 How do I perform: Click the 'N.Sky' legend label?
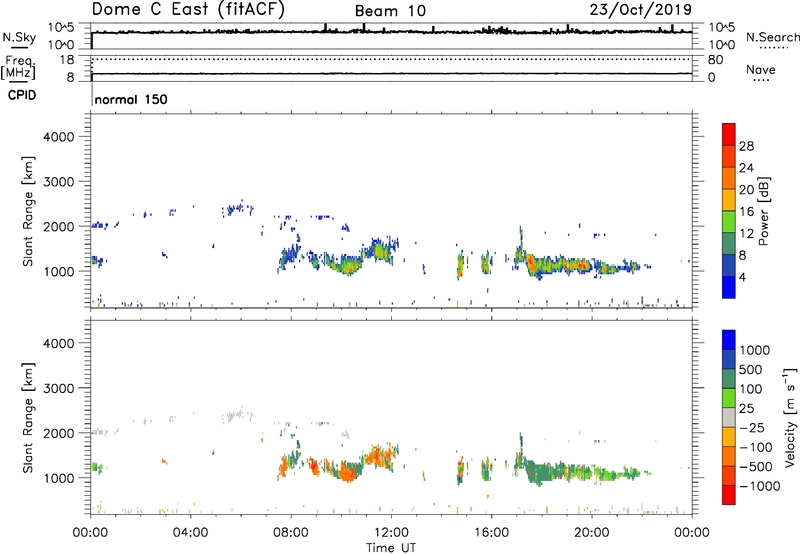[19, 37]
